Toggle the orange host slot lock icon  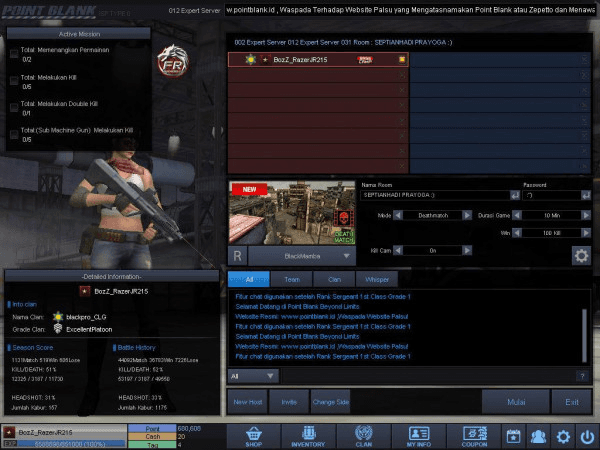402,59
